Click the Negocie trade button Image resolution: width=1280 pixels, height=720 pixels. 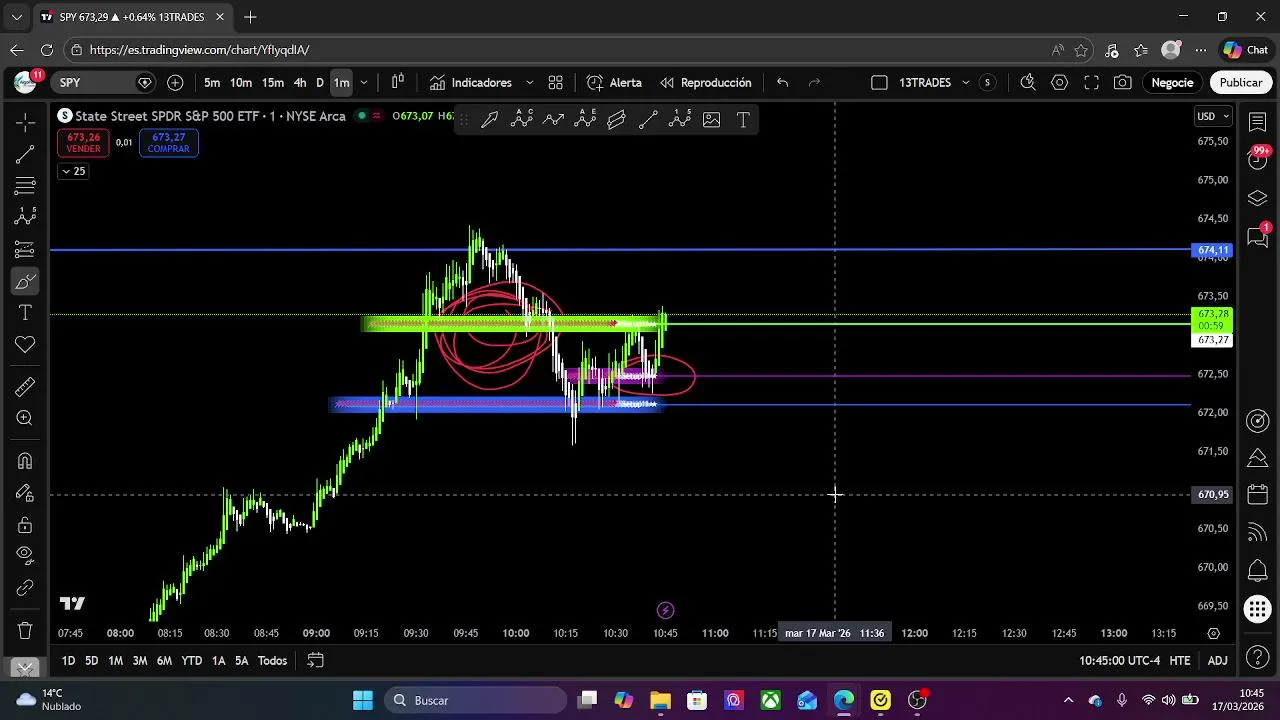click(x=1172, y=83)
